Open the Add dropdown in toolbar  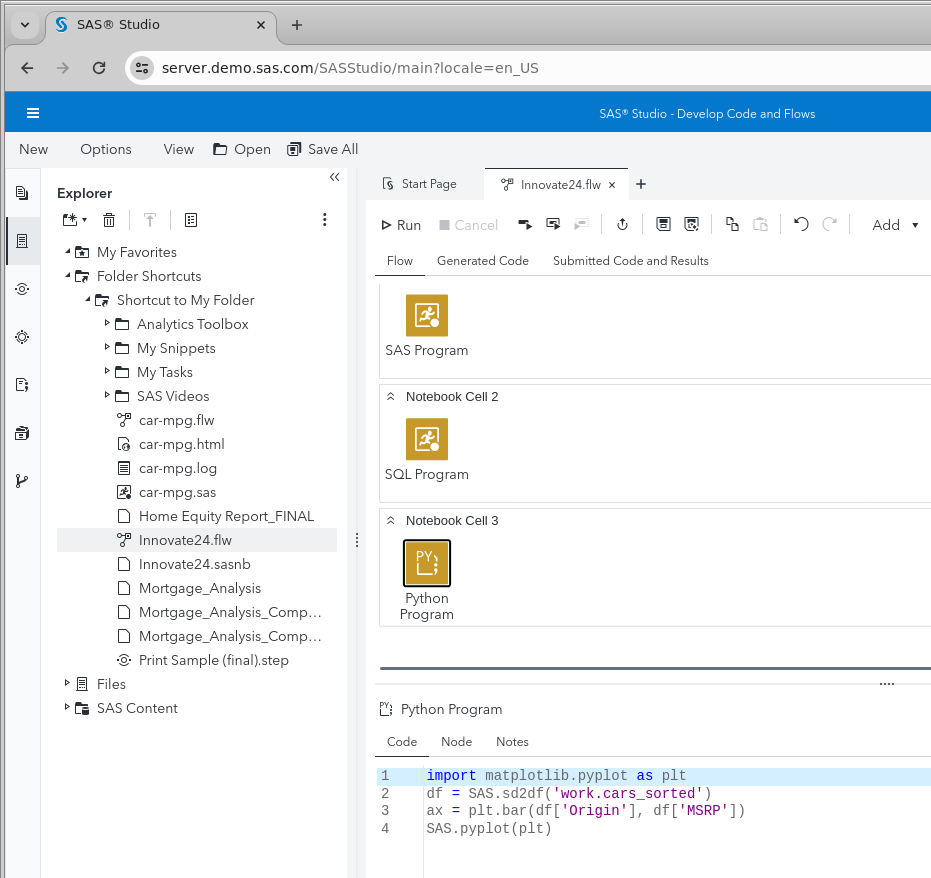(894, 225)
